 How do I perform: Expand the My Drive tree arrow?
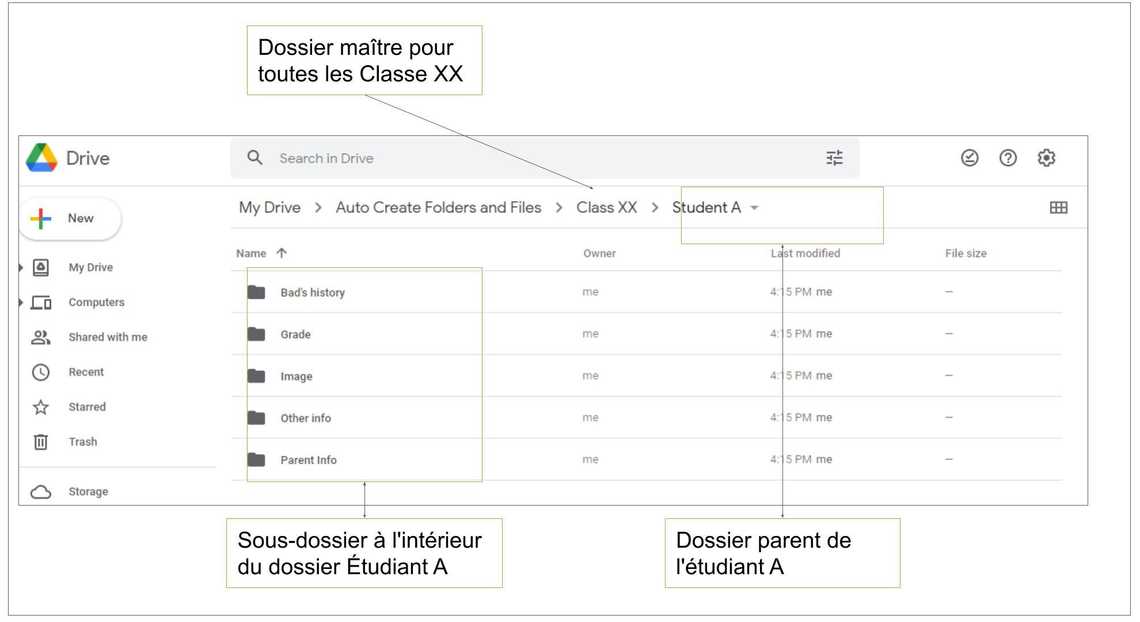(22, 268)
